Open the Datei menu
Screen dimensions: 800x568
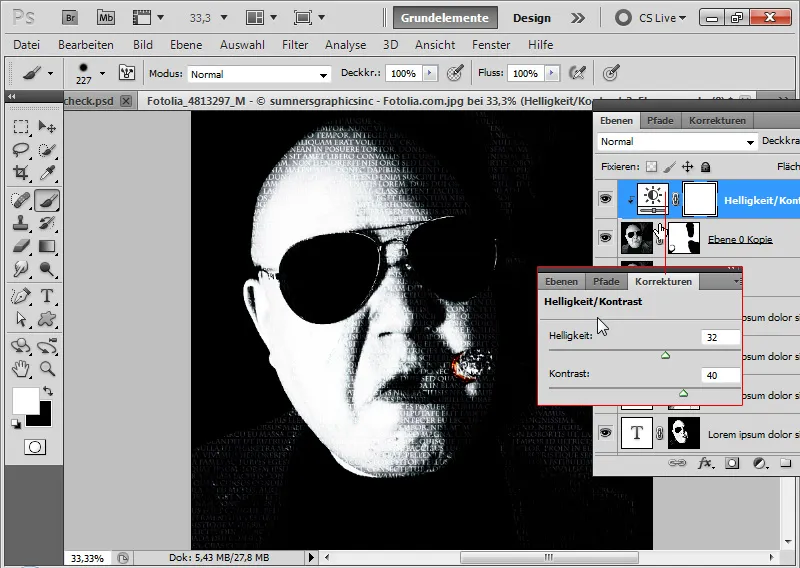coord(27,45)
